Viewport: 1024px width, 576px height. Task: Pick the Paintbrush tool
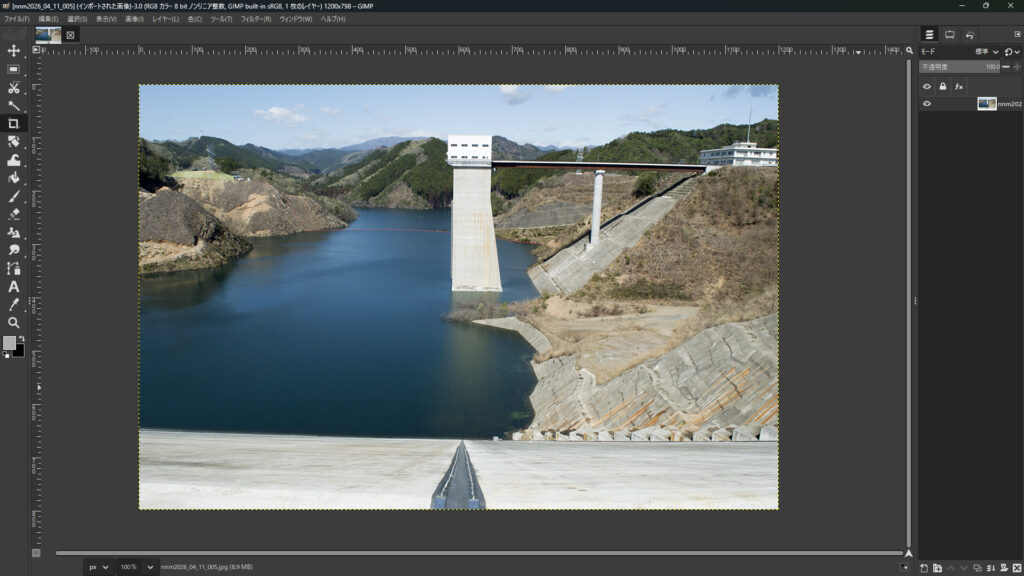coord(14,196)
